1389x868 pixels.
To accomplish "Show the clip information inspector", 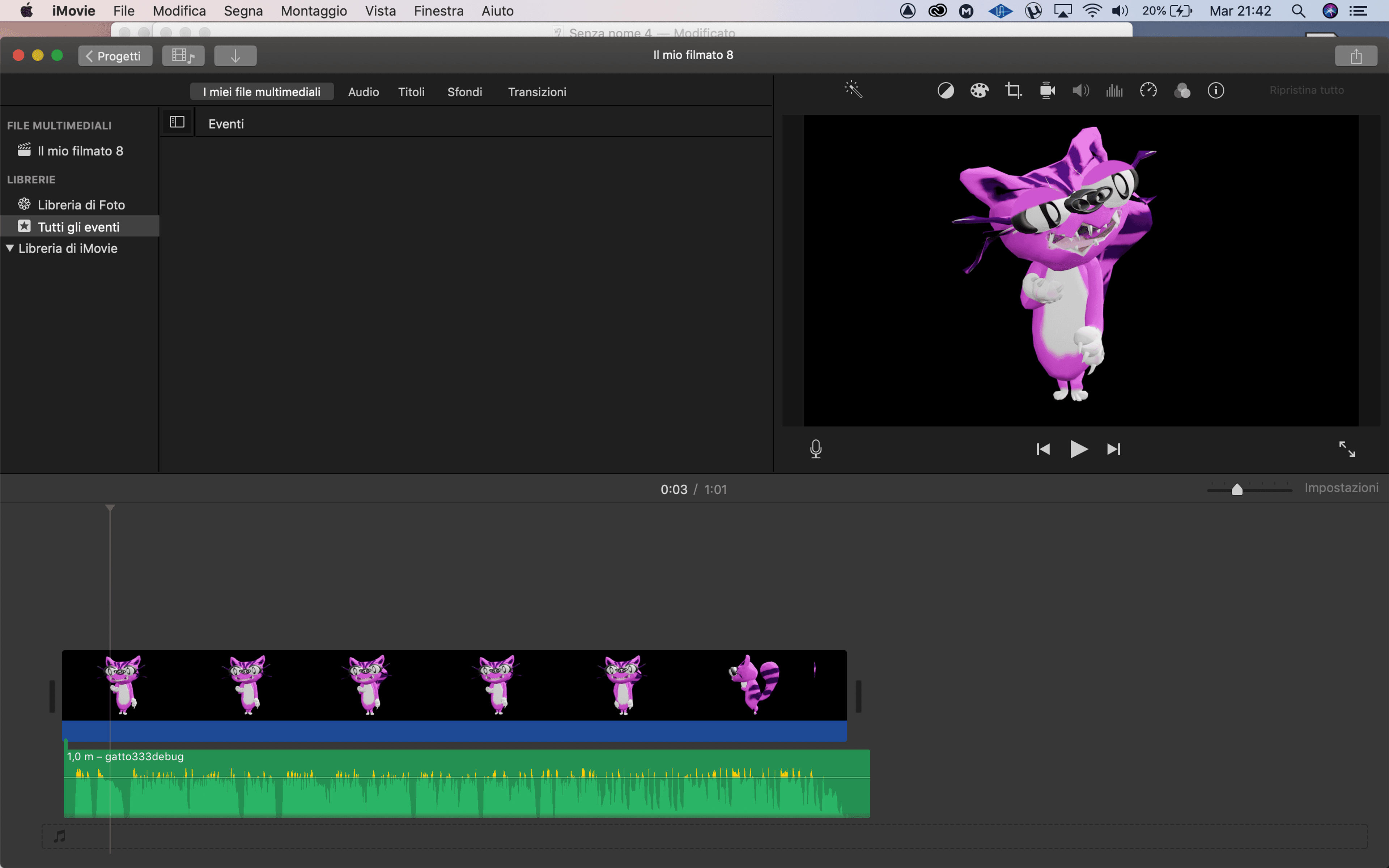I will pos(1216,91).
